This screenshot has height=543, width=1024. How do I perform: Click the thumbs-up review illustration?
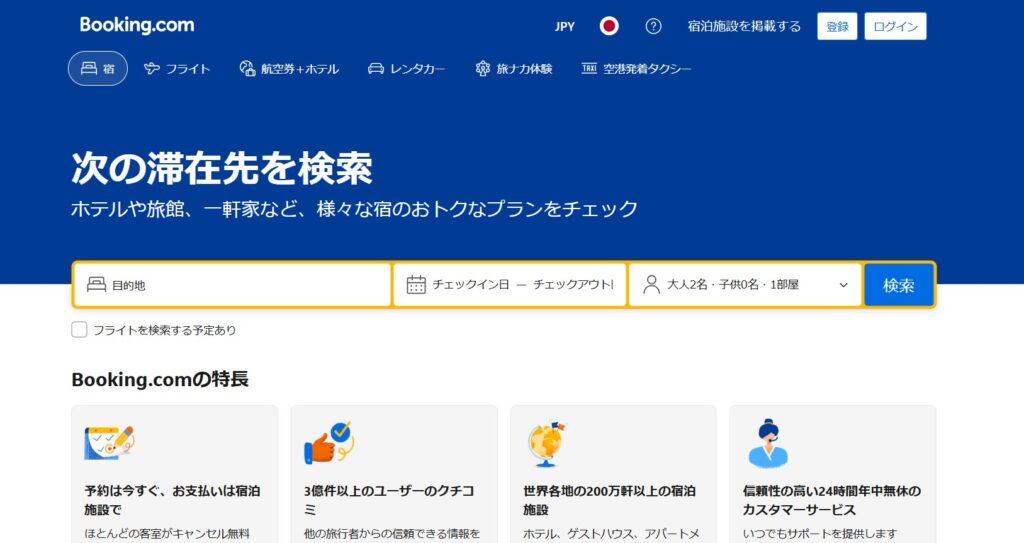(328, 442)
